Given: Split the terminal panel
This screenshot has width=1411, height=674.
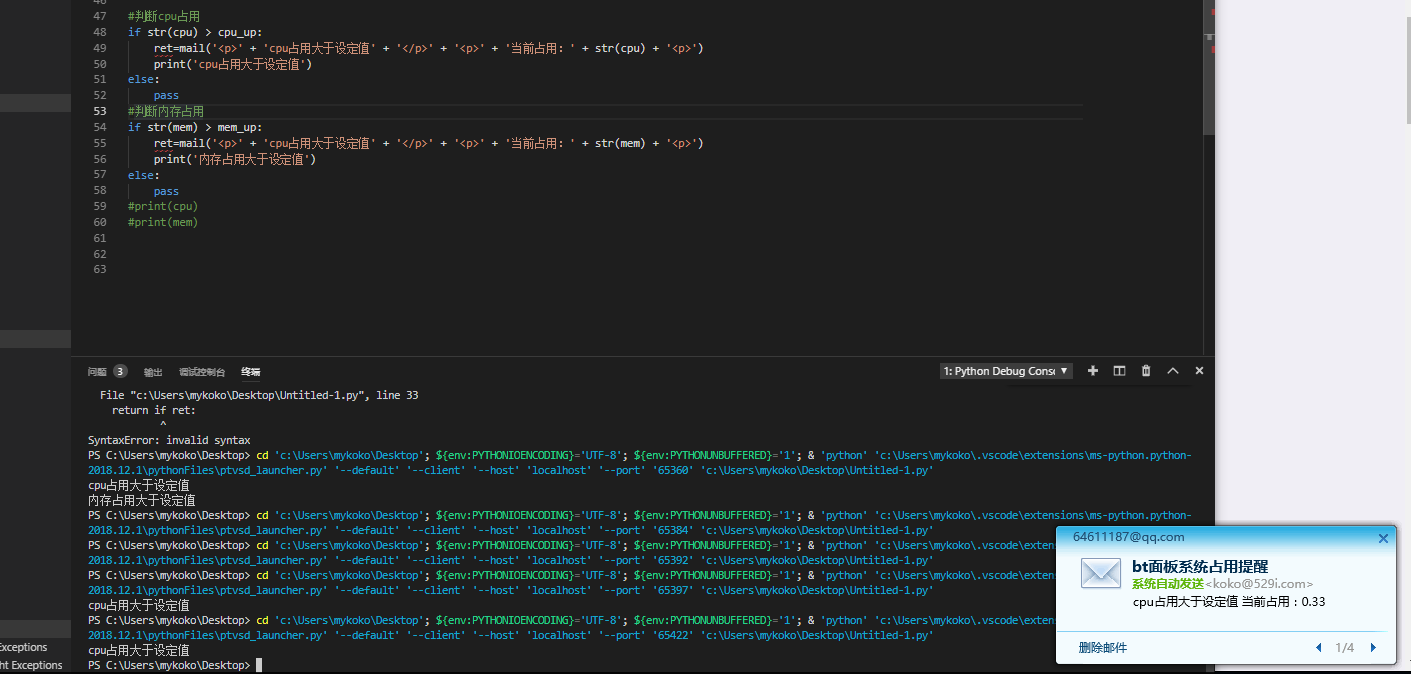Looking at the screenshot, I should [x=1119, y=371].
